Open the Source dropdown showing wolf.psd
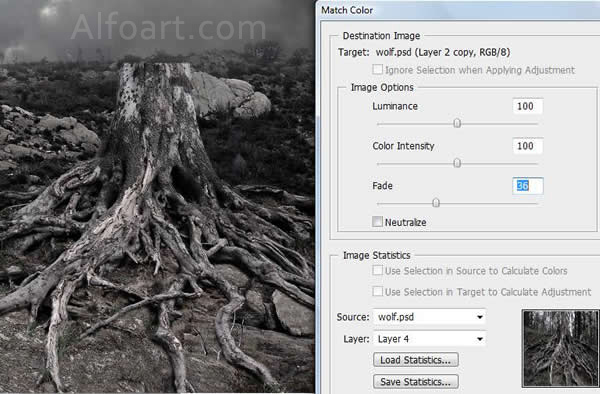 coord(429,317)
